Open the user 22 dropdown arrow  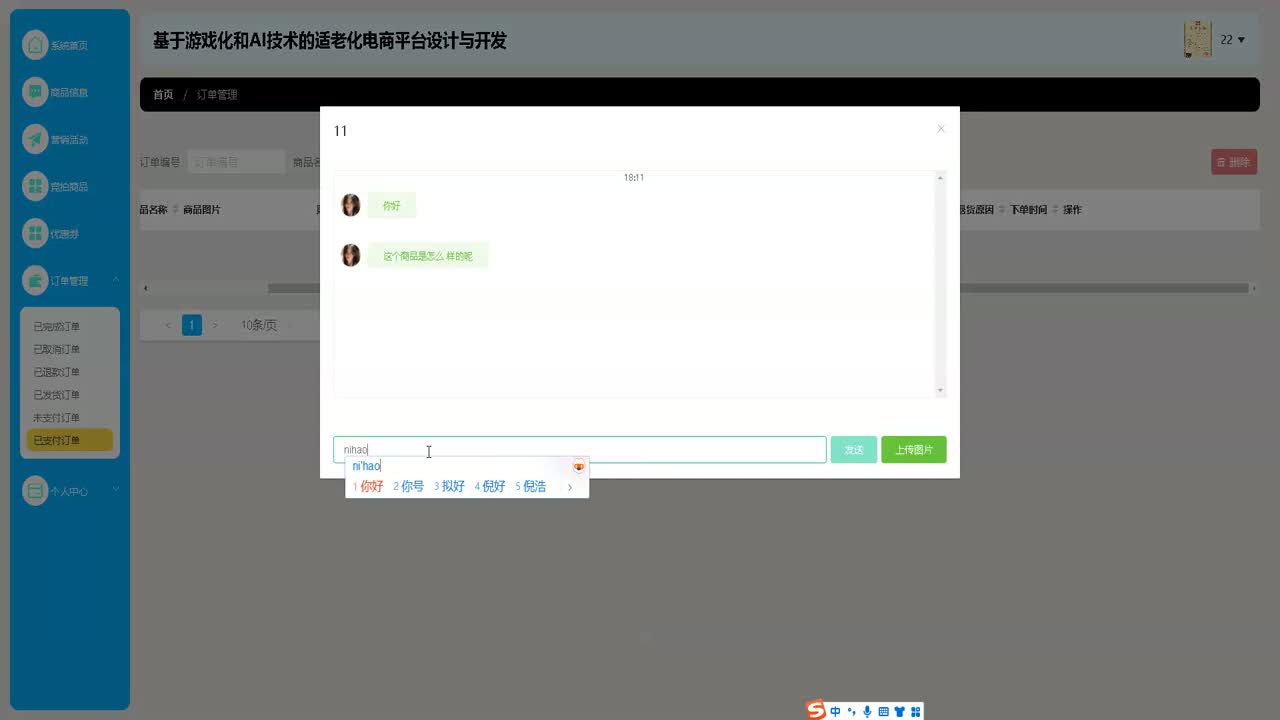pos(1241,40)
